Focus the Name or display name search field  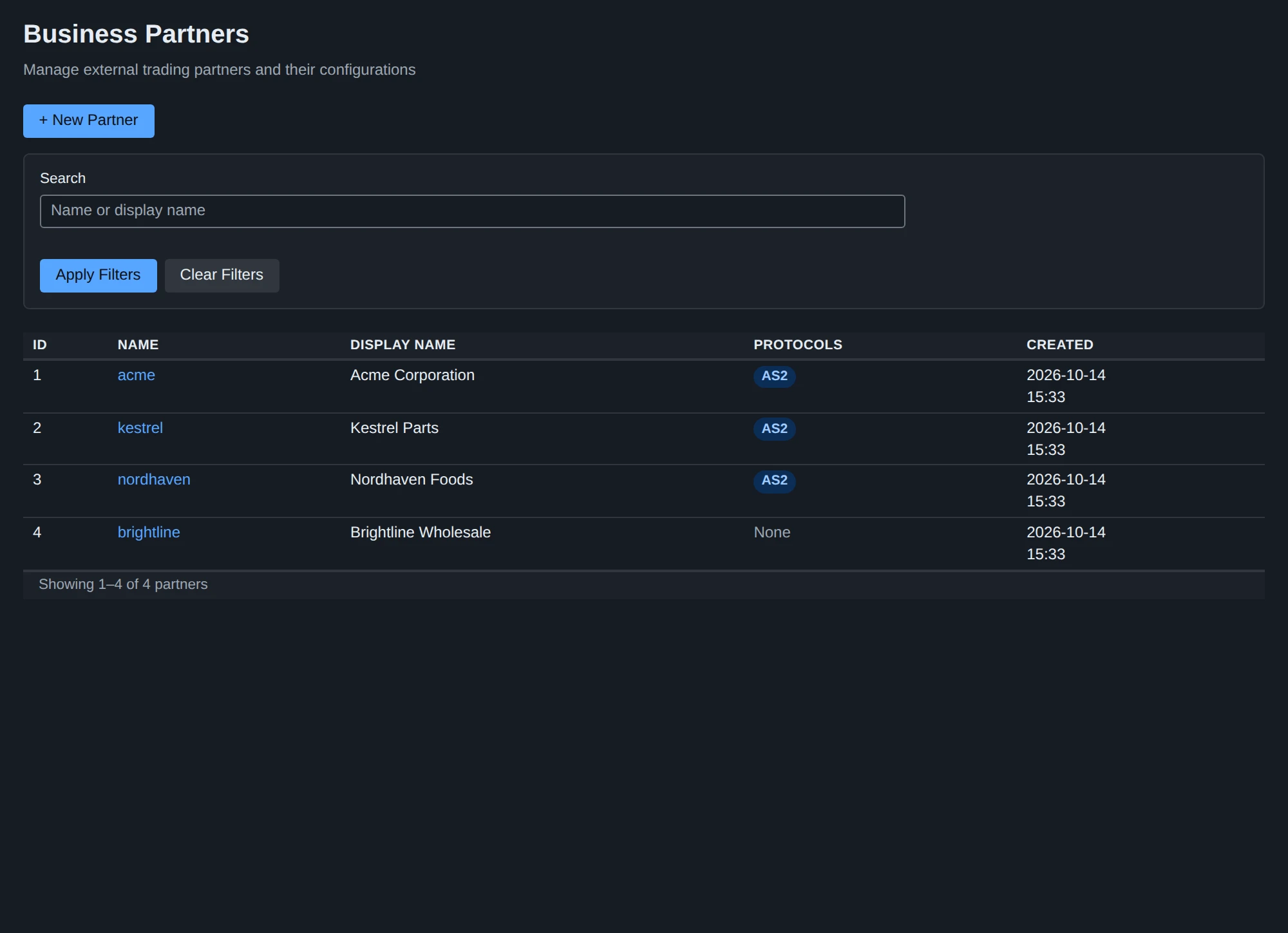click(472, 211)
